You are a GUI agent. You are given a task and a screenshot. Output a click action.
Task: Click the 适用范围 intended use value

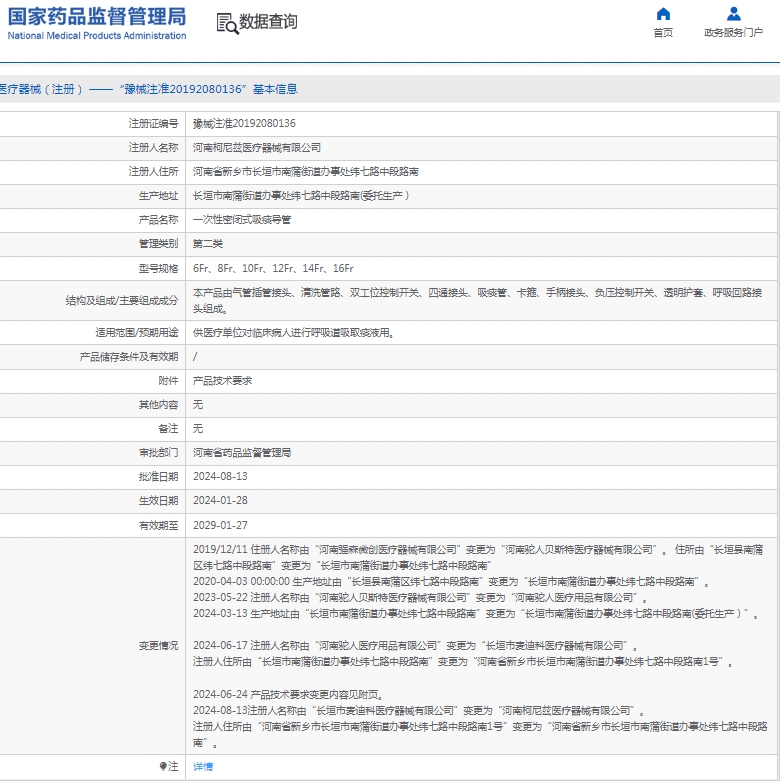pos(294,332)
